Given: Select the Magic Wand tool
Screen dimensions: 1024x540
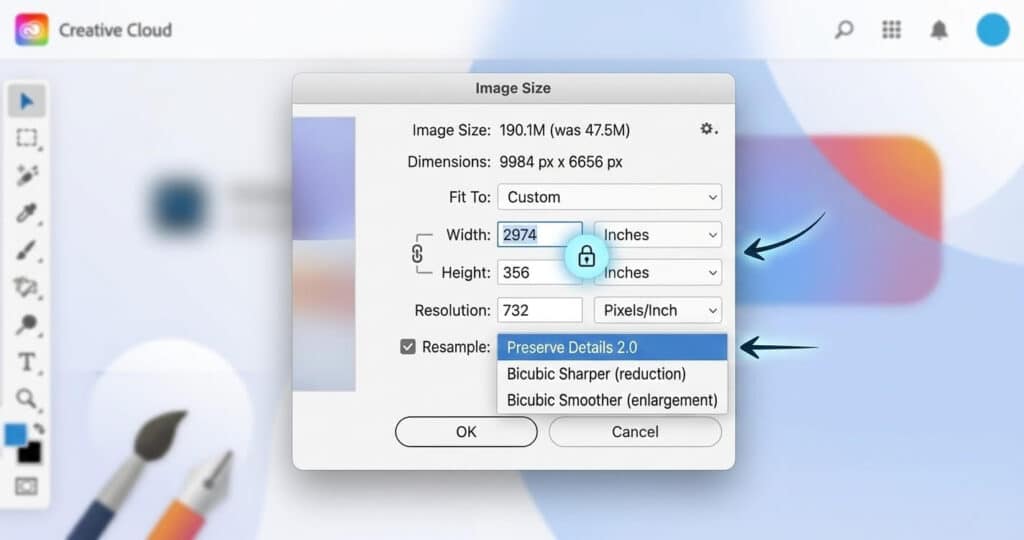Looking at the screenshot, I should 27,175.
